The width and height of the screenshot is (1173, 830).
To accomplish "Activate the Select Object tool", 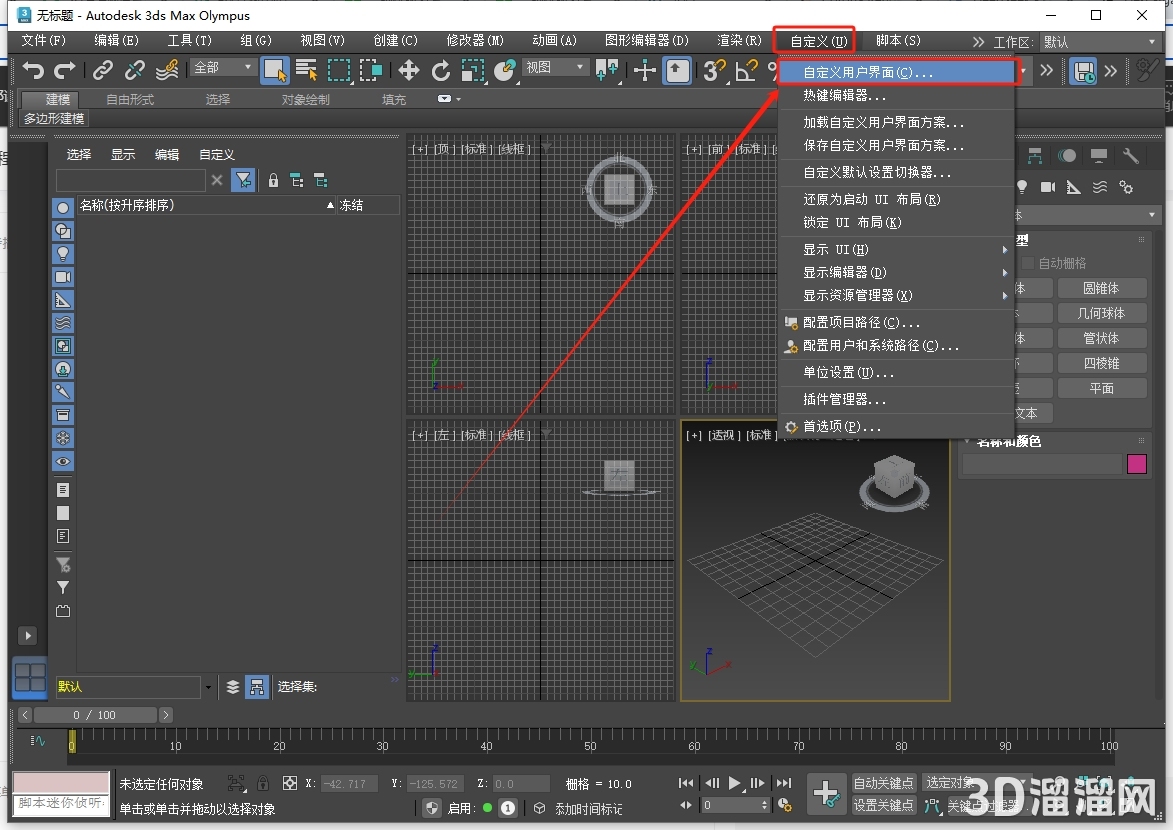I will pos(275,70).
